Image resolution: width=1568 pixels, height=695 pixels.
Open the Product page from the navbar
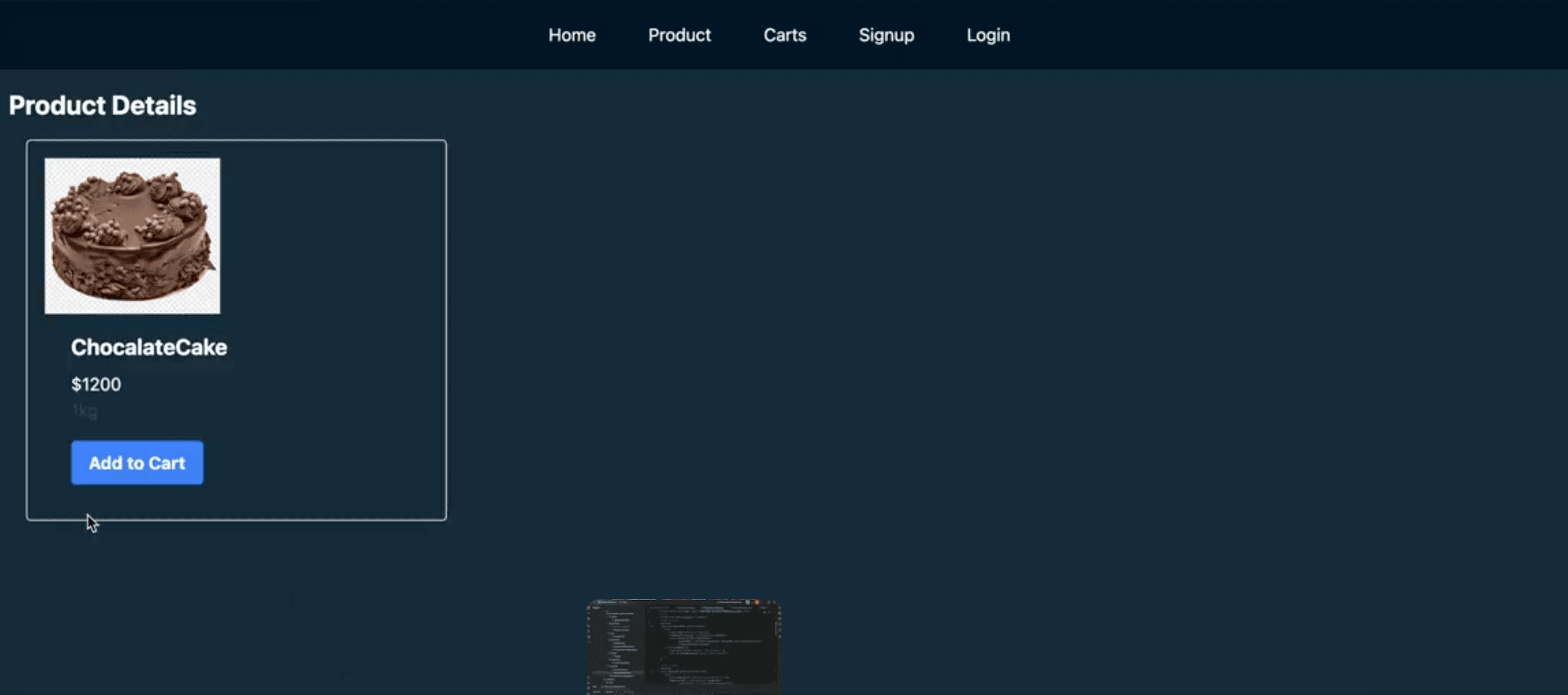[679, 35]
